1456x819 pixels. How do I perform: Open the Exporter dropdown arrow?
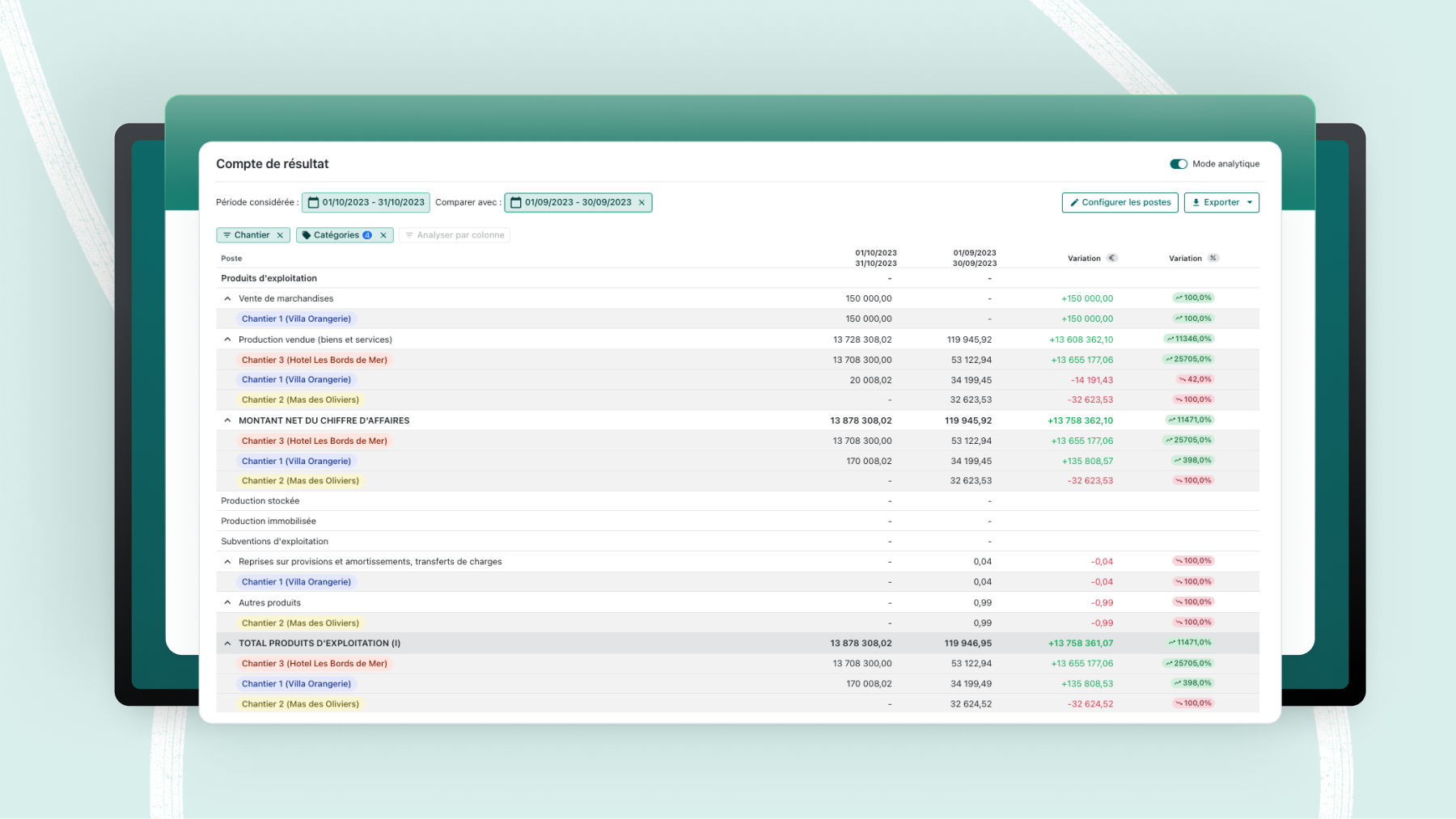1250,203
